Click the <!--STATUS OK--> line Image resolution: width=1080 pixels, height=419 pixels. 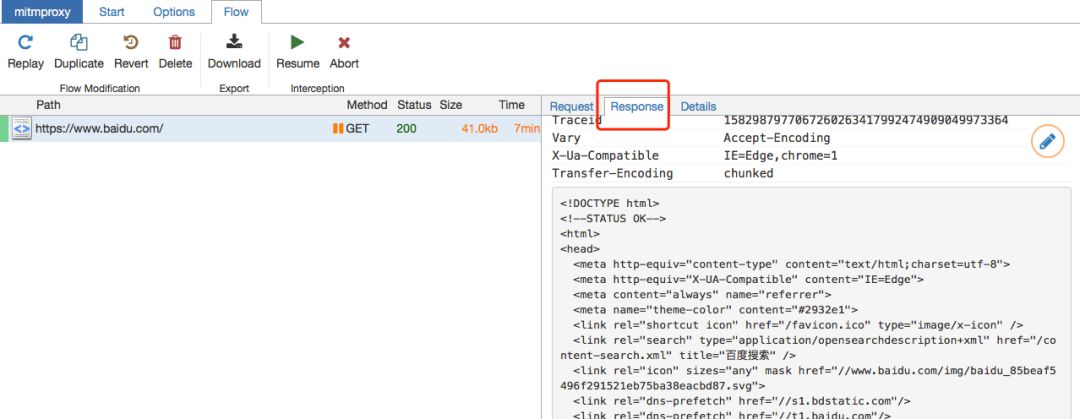(613, 218)
